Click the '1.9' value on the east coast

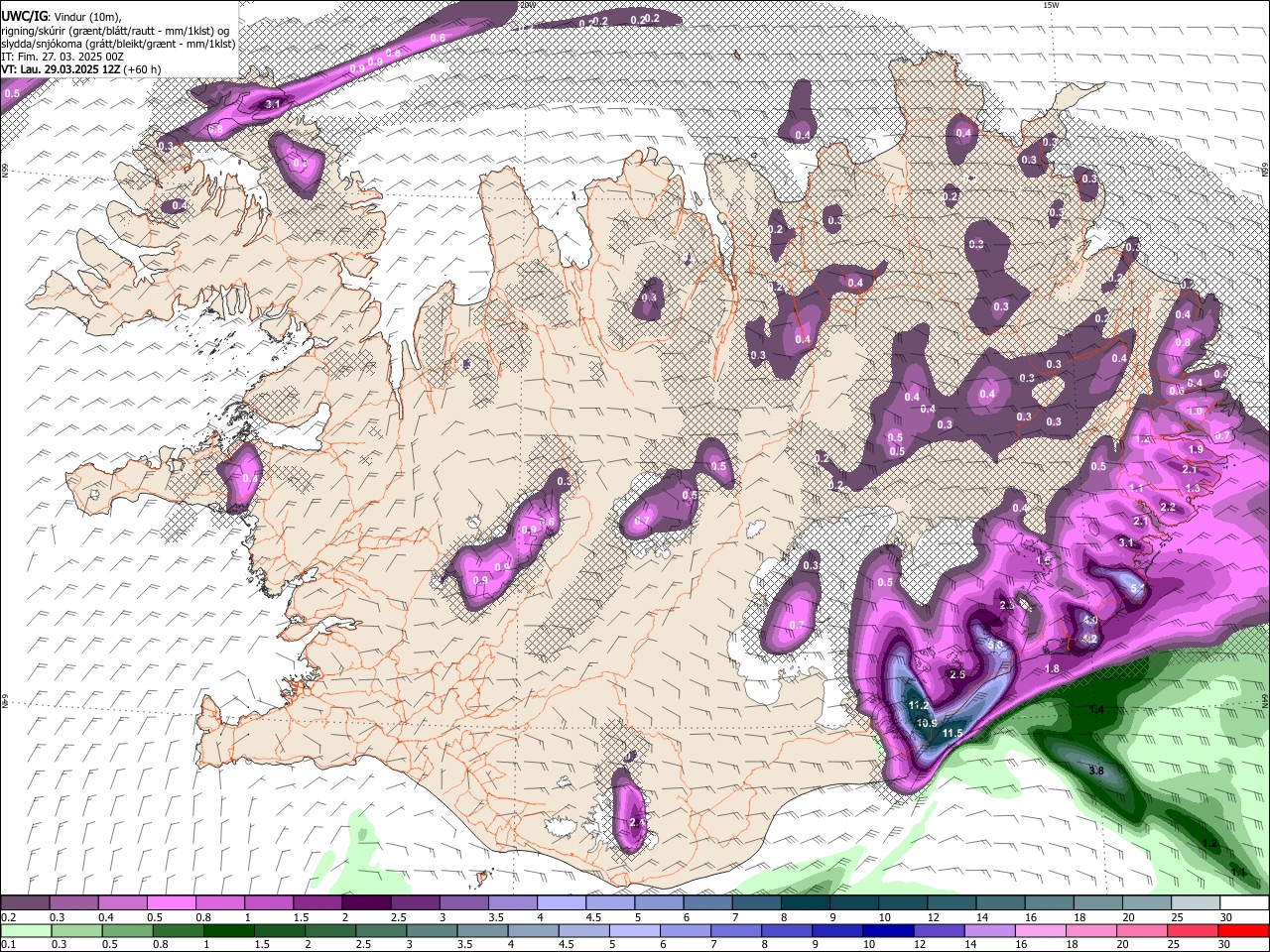coord(1196,449)
